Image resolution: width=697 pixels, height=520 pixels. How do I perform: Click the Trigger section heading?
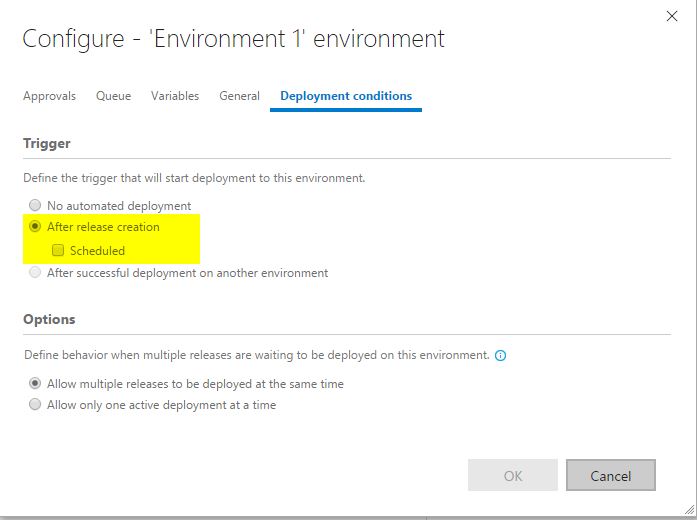pos(47,144)
